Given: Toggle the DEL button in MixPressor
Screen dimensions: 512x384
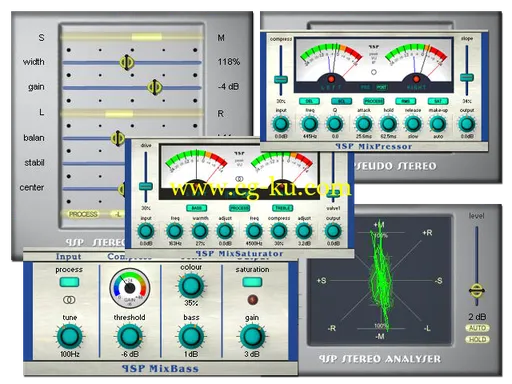Looking at the screenshot, I should coord(309,101).
